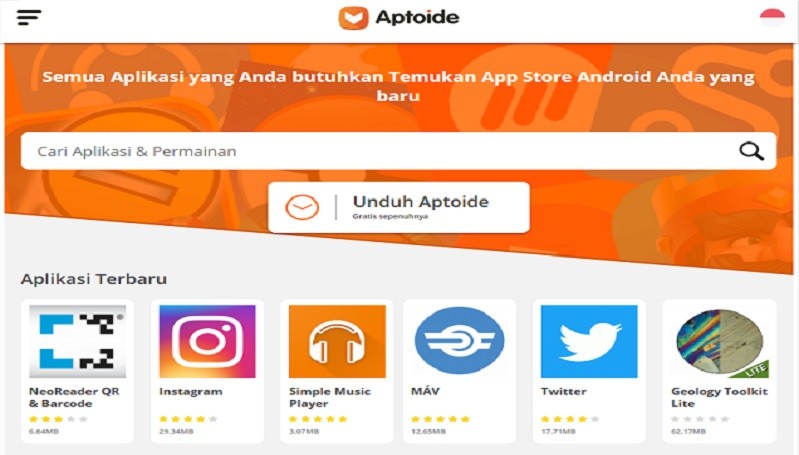Image resolution: width=799 pixels, height=455 pixels.
Task: Click the Simple Music Player title
Action: coord(330,397)
